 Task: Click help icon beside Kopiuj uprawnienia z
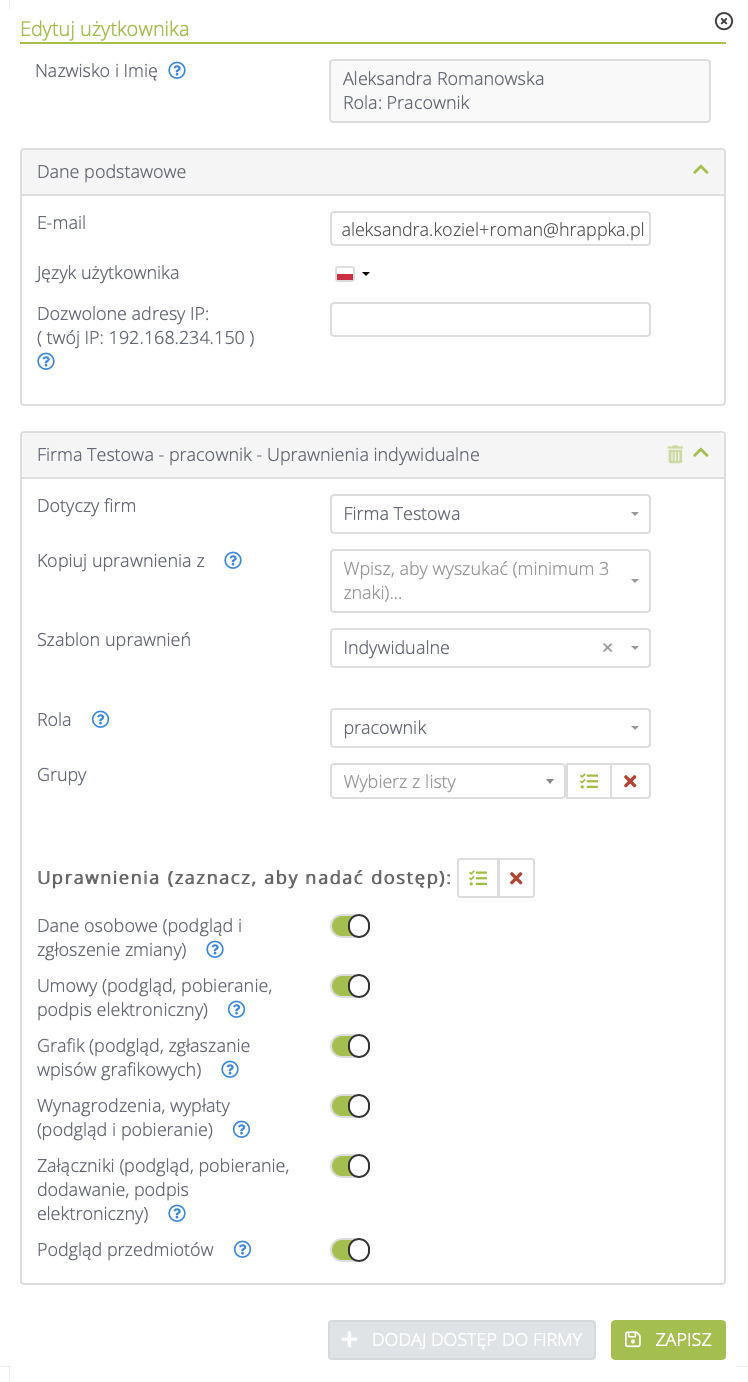pyautogui.click(x=233, y=561)
